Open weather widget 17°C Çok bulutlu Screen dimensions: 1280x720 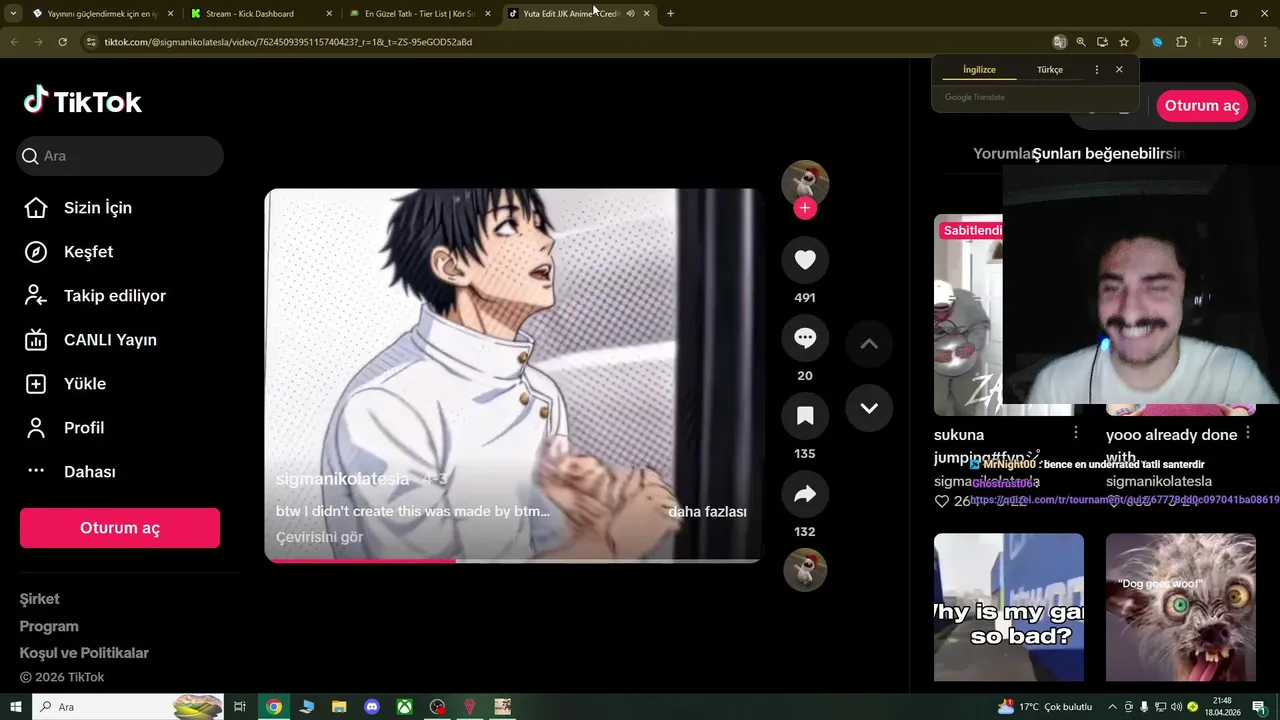point(1045,707)
